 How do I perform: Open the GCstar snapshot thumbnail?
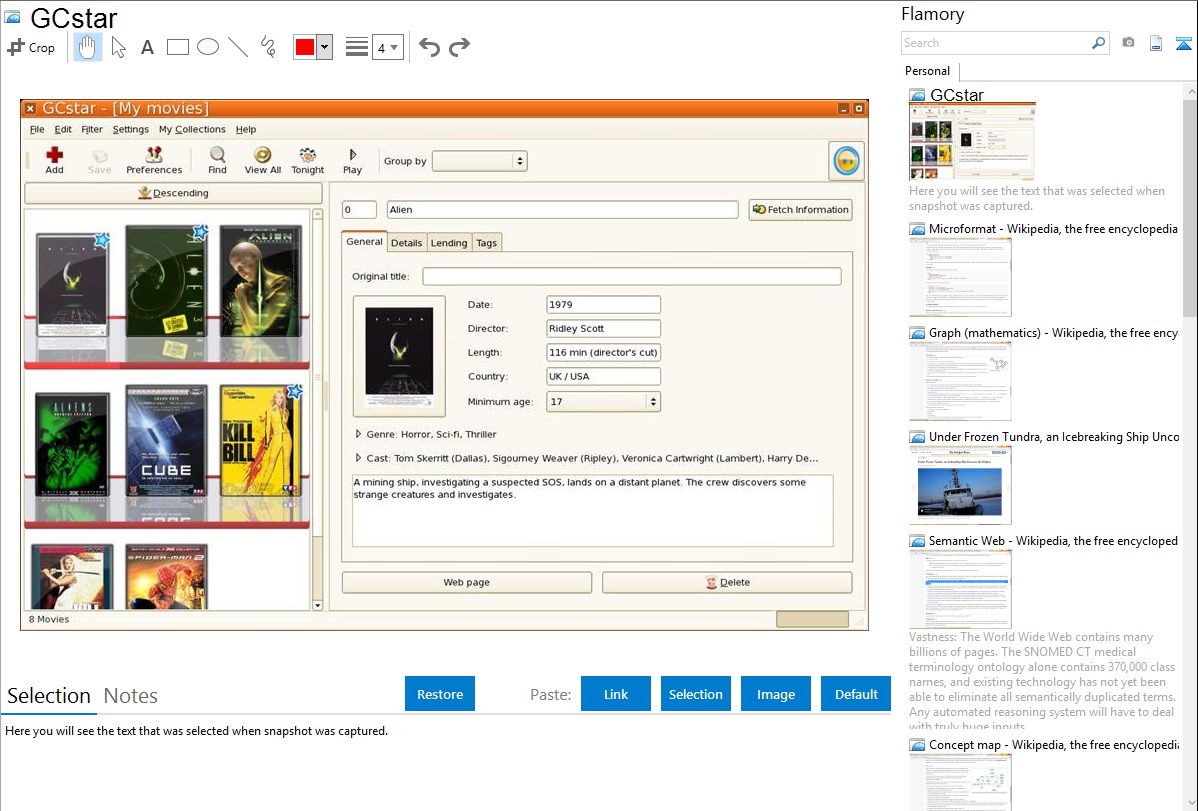click(x=972, y=142)
